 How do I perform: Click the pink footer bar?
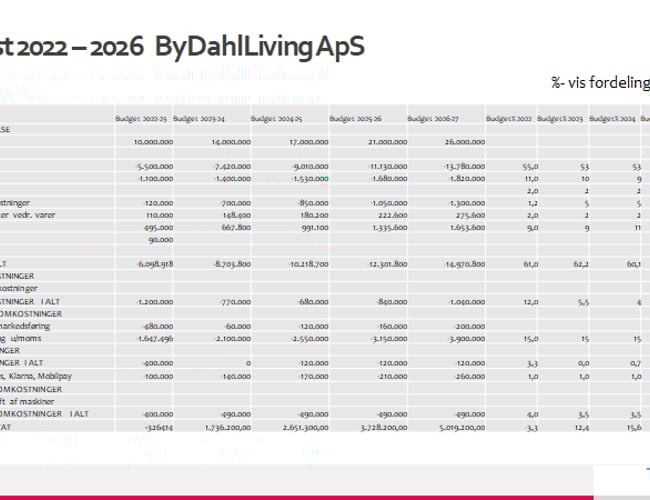pos(620,482)
